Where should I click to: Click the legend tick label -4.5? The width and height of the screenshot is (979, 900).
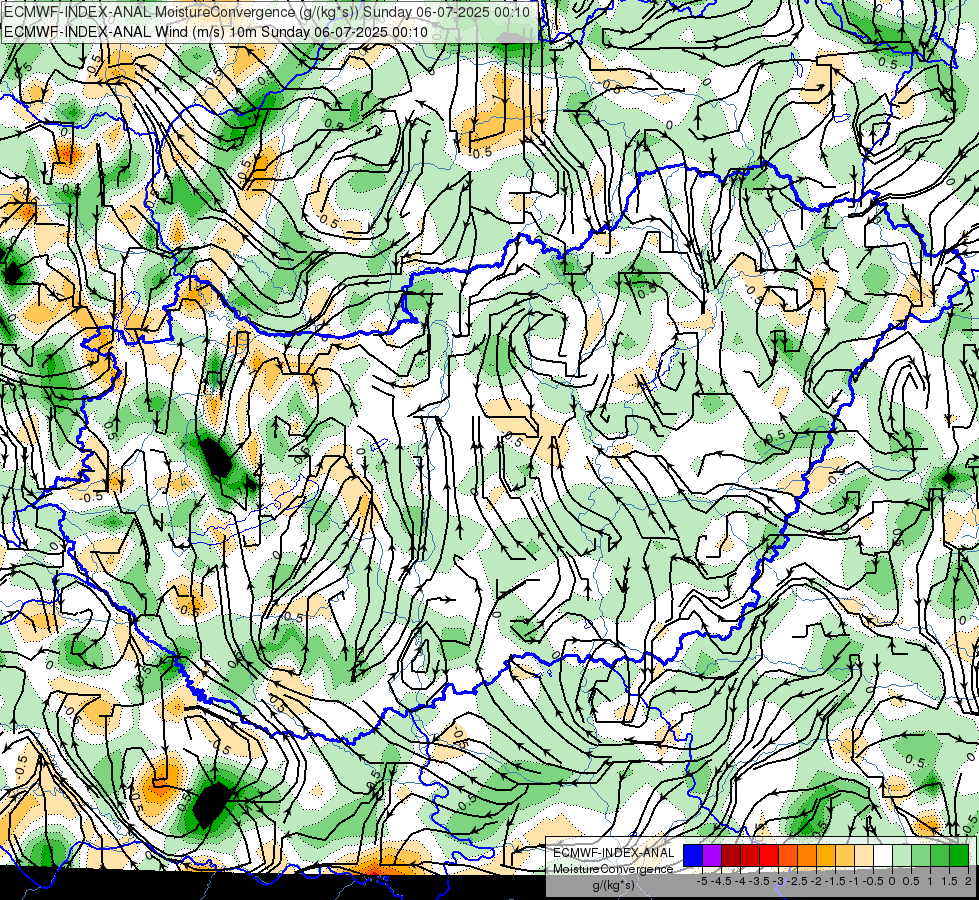click(721, 881)
